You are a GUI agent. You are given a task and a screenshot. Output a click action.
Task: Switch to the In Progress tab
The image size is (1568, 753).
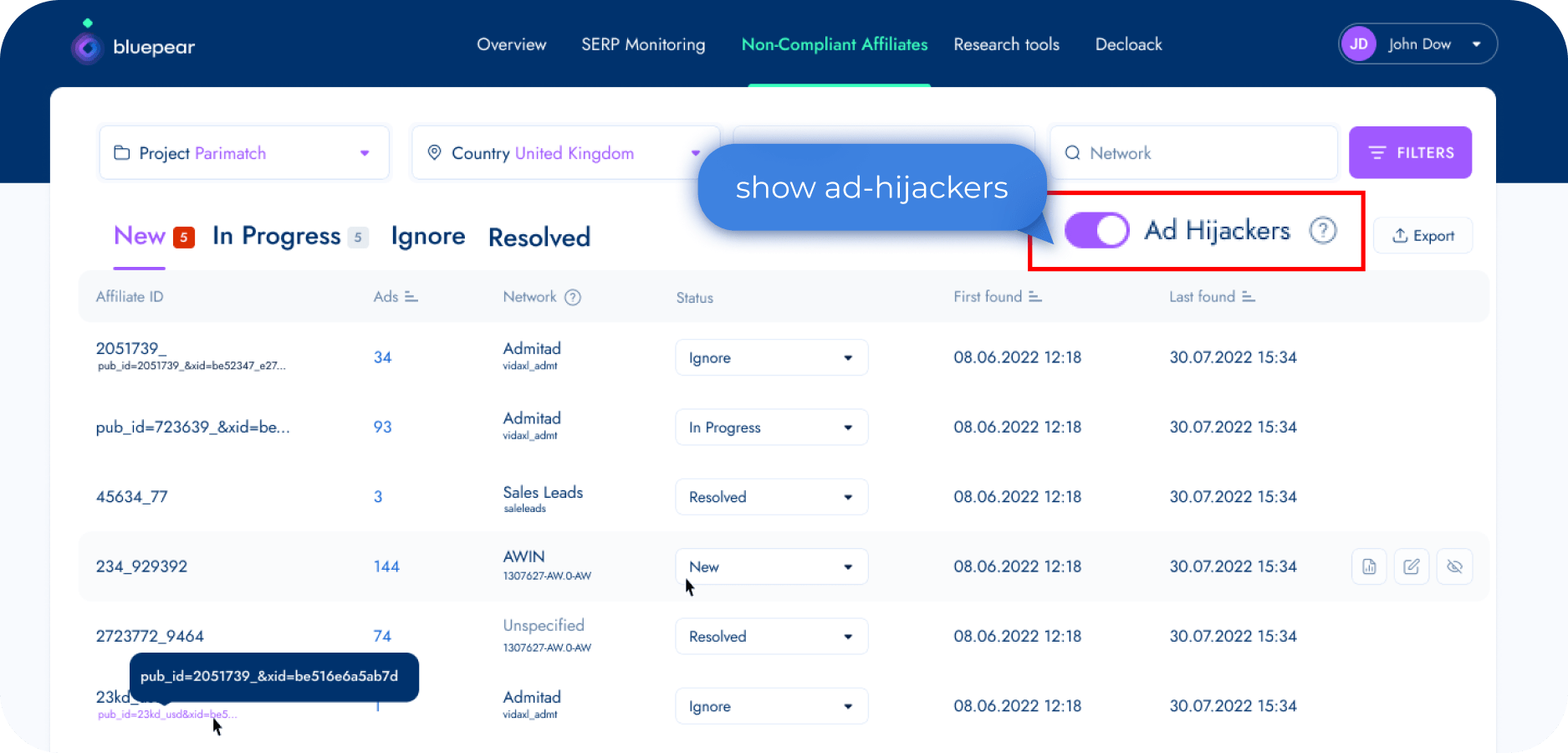click(277, 237)
